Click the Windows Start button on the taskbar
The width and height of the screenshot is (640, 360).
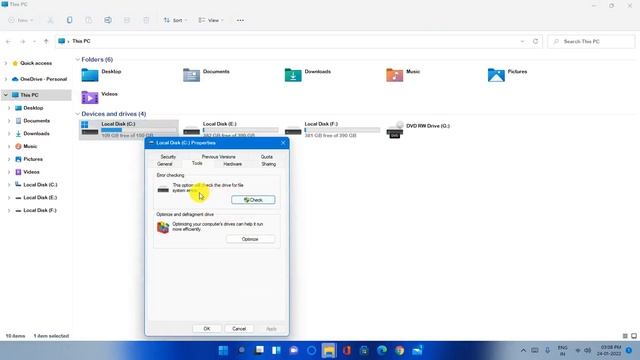point(223,350)
